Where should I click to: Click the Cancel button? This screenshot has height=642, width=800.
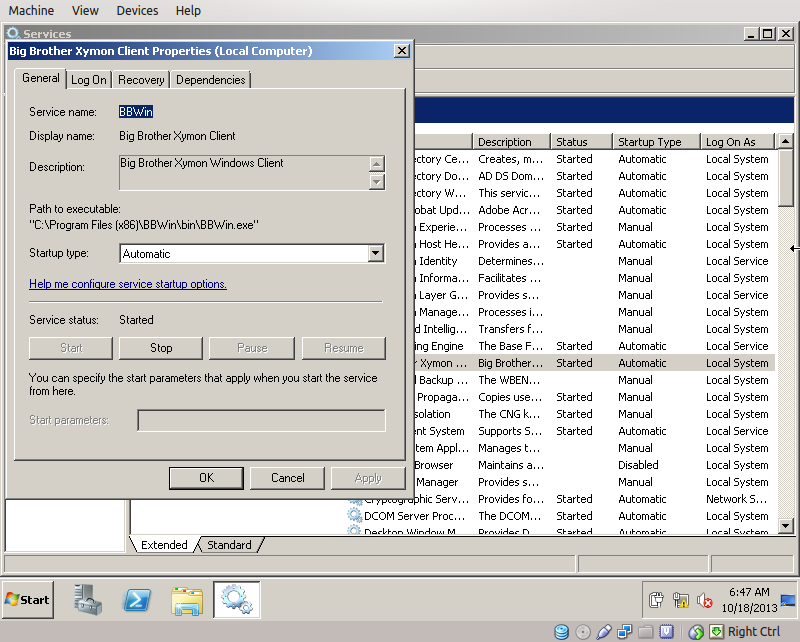[288, 478]
